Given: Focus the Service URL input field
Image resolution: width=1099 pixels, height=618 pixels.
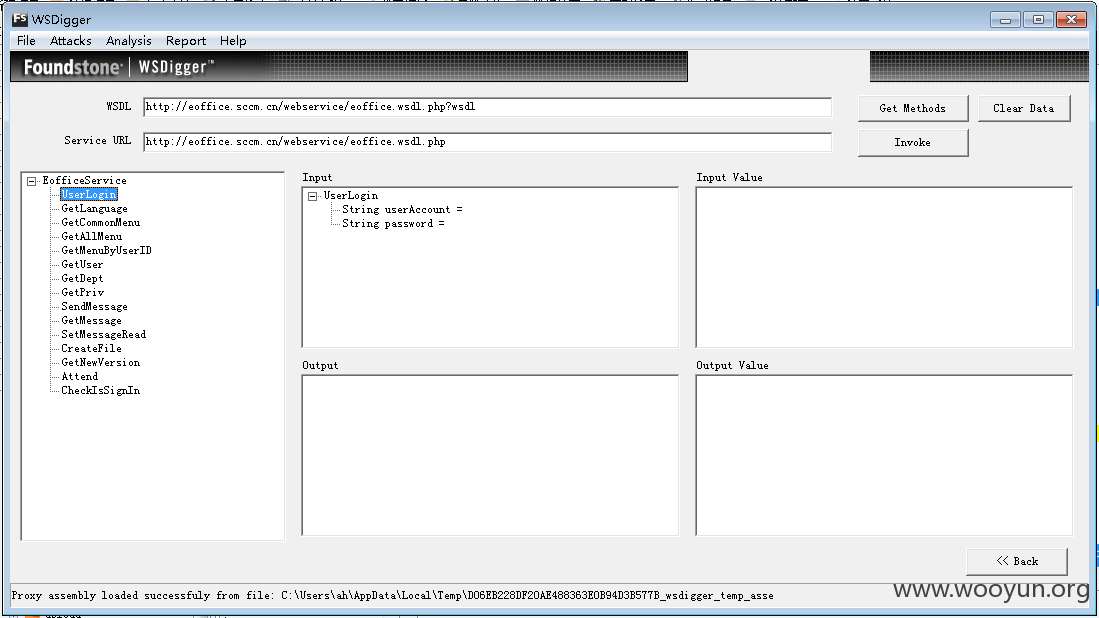Looking at the screenshot, I should (x=487, y=142).
